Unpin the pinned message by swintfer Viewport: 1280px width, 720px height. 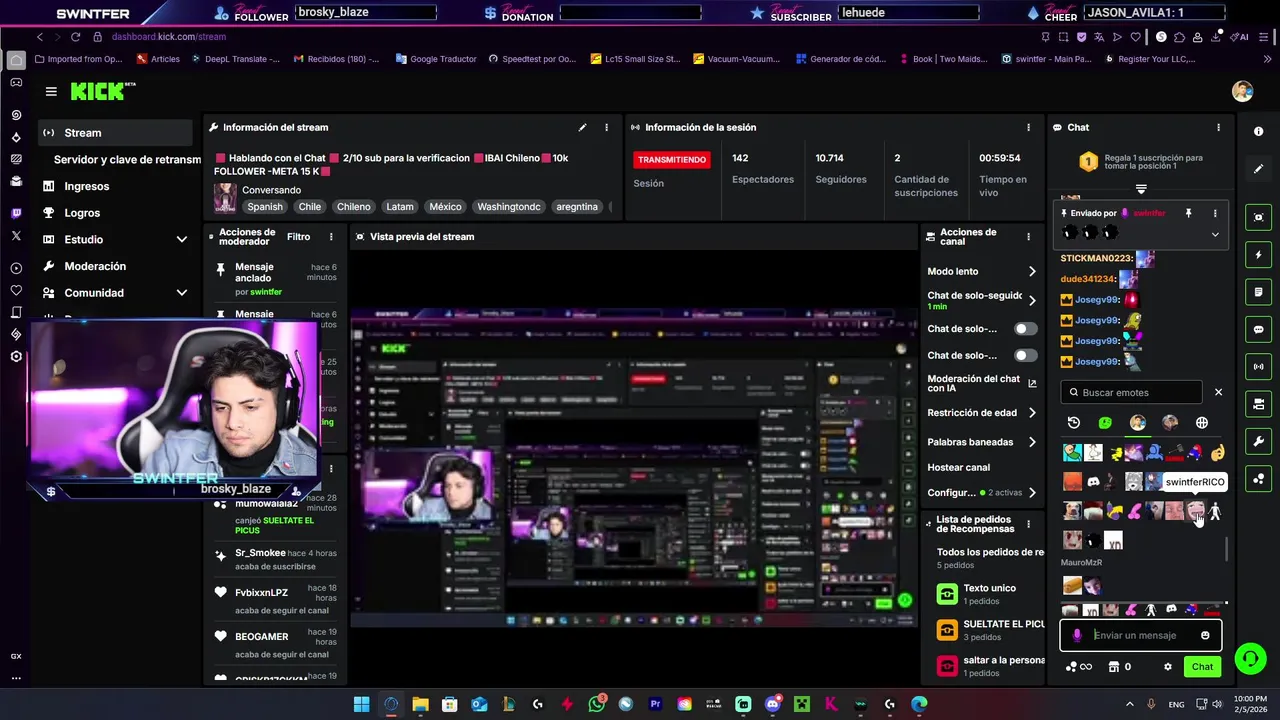[x=1188, y=213]
